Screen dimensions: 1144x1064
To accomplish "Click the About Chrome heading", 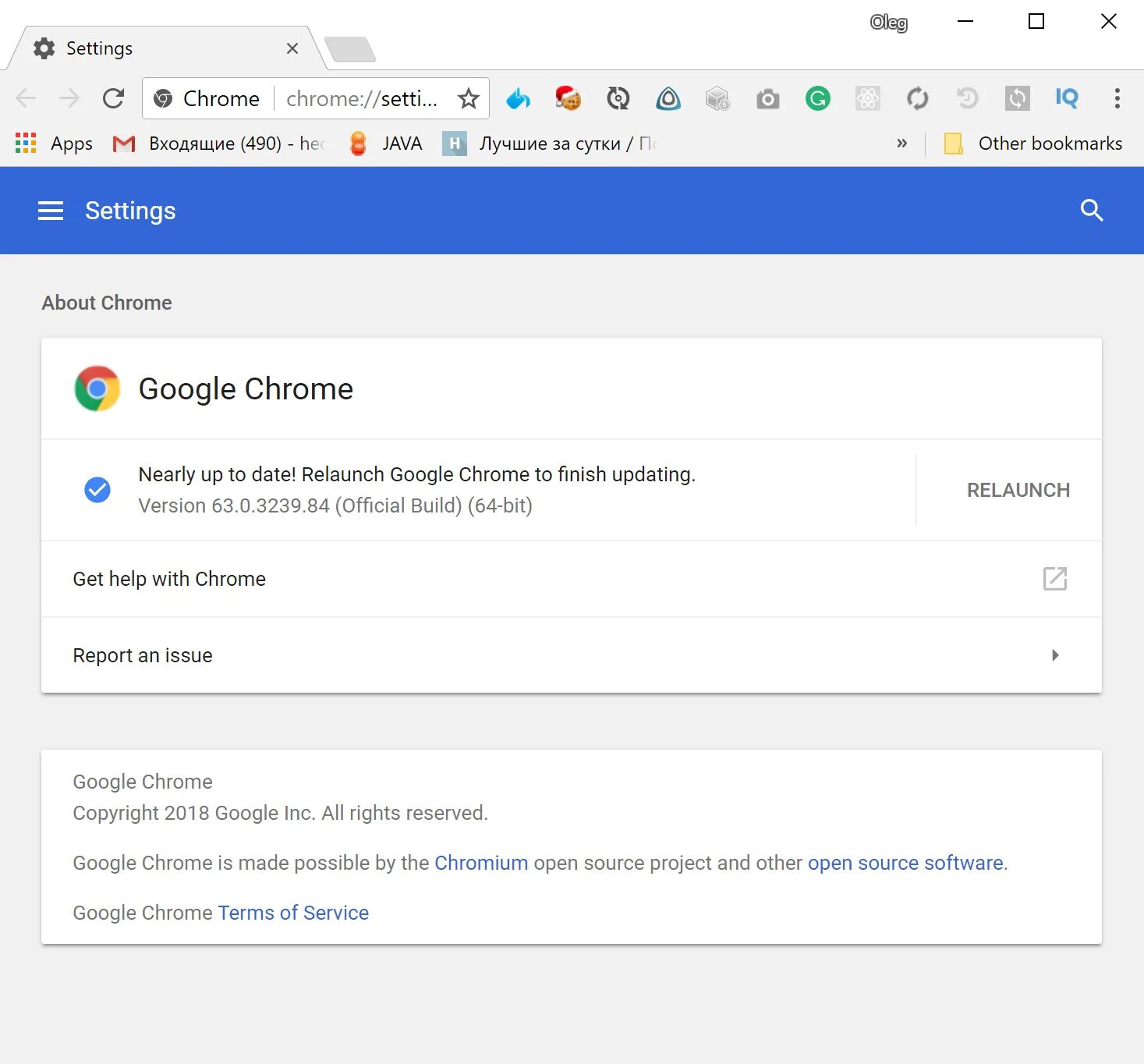I will (x=107, y=303).
